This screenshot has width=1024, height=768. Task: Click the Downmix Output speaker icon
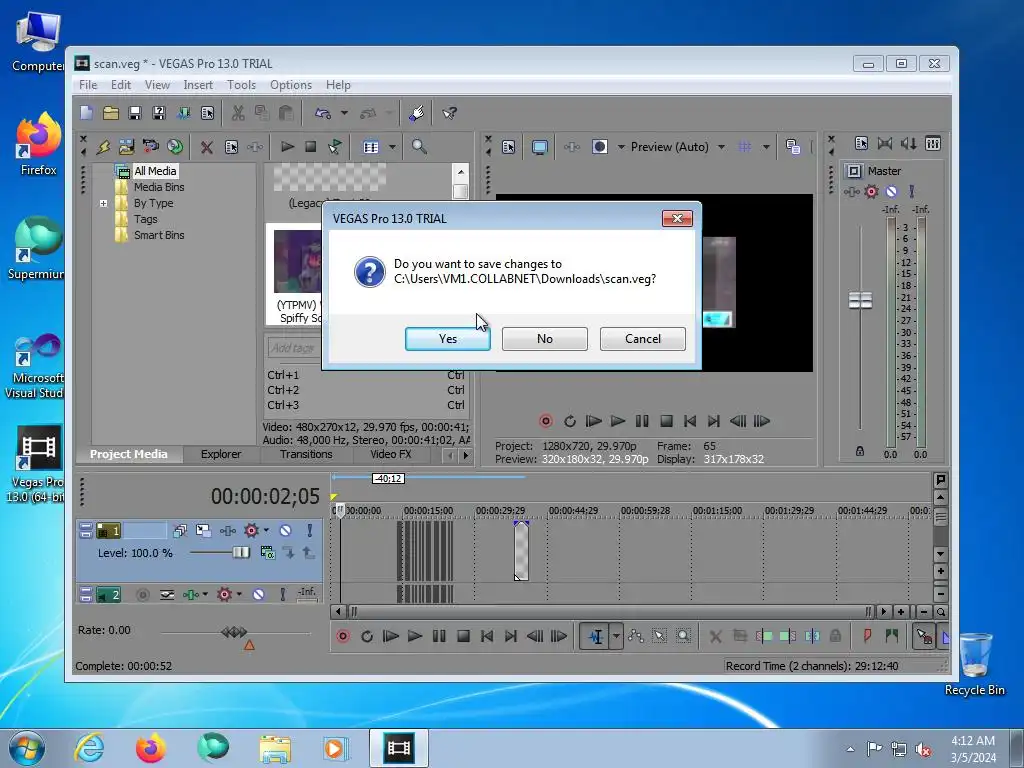[x=908, y=144]
